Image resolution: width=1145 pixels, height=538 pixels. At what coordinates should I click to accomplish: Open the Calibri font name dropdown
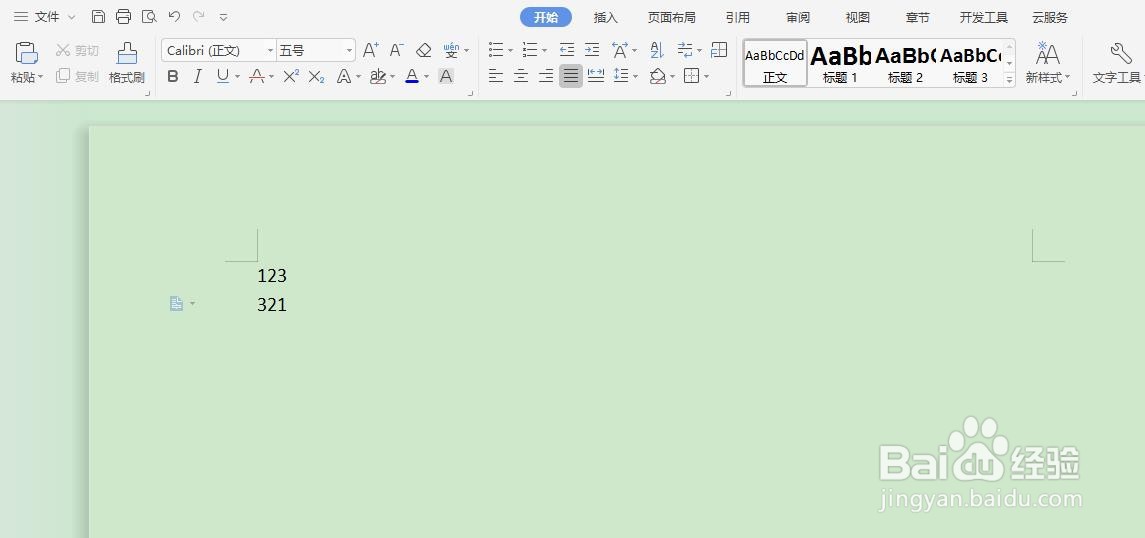tap(270, 50)
